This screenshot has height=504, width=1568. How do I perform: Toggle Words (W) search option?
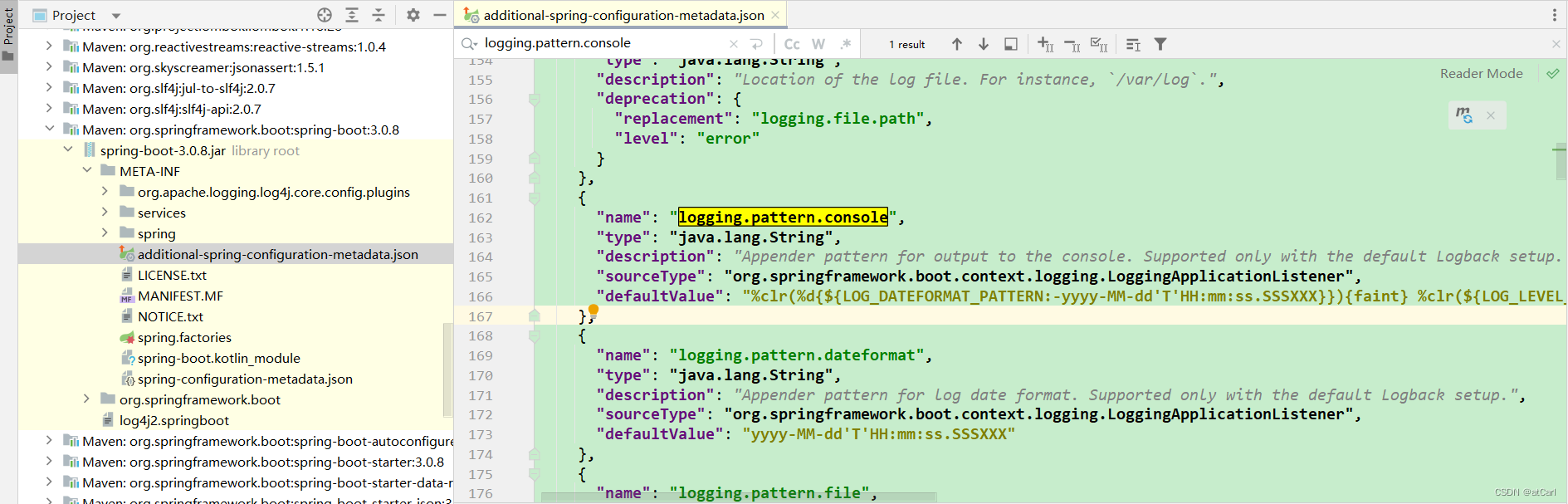coord(818,44)
